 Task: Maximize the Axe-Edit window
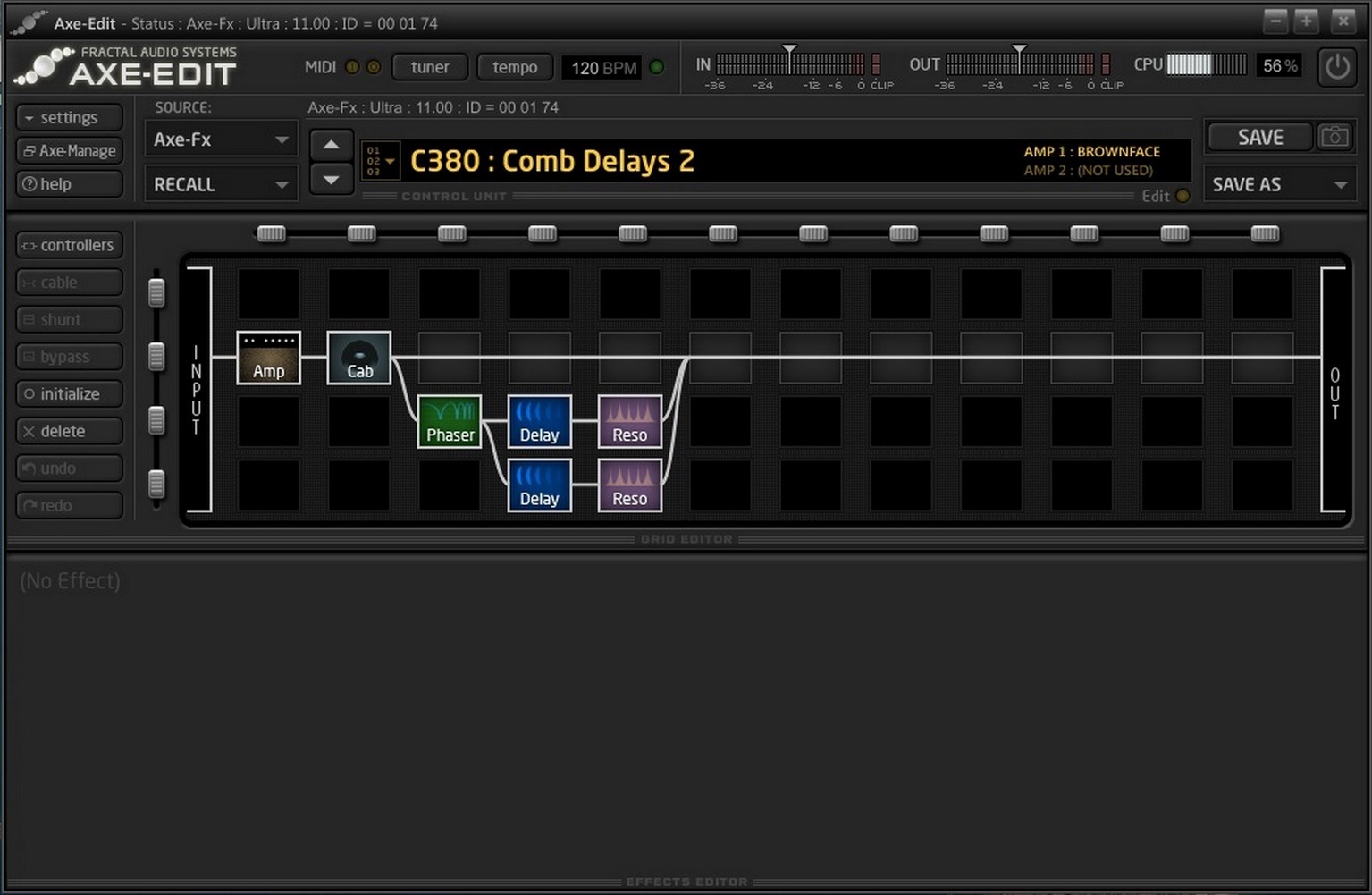(1307, 21)
